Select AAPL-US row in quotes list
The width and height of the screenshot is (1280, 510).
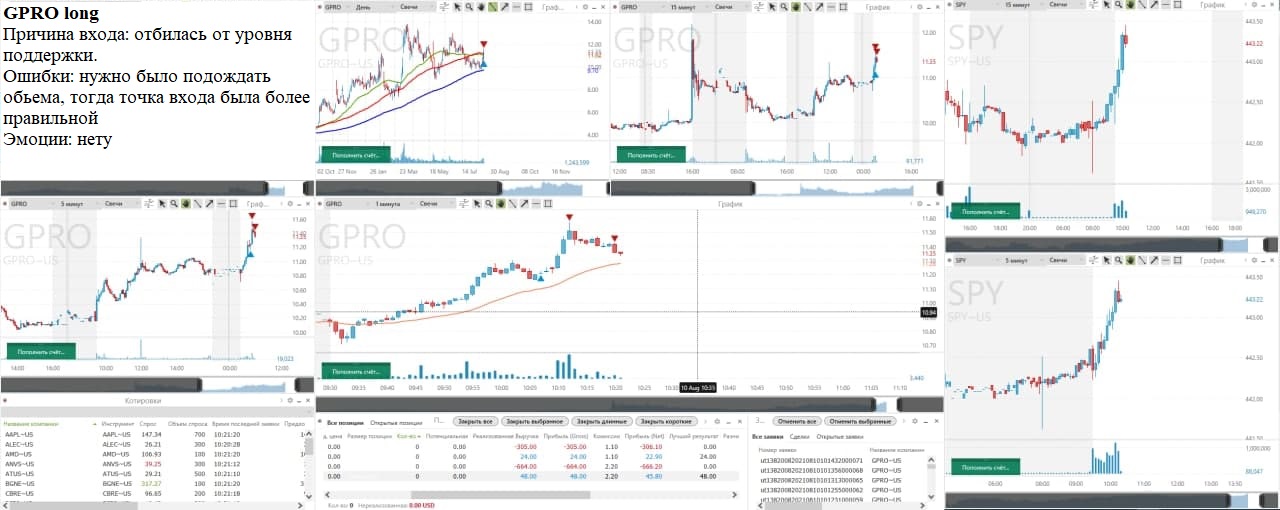[155, 435]
